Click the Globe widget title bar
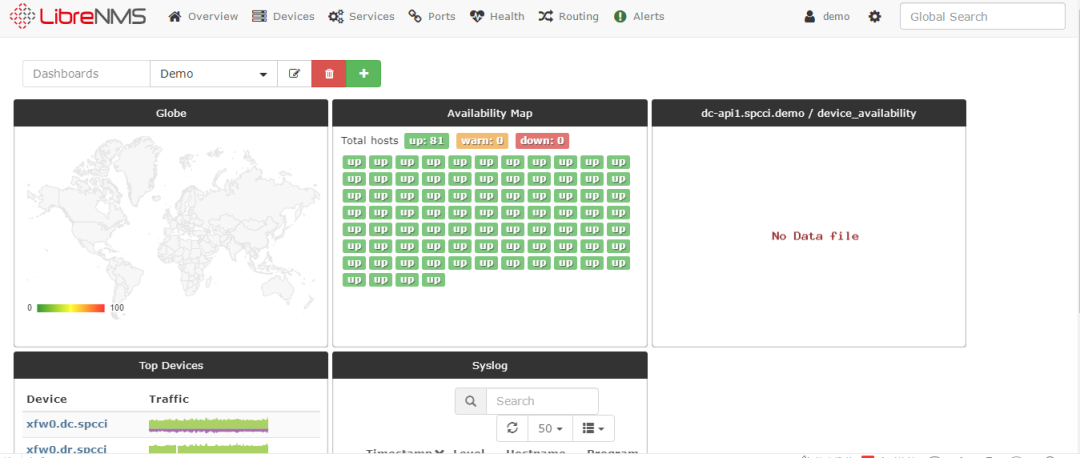1080x458 pixels. tap(171, 113)
